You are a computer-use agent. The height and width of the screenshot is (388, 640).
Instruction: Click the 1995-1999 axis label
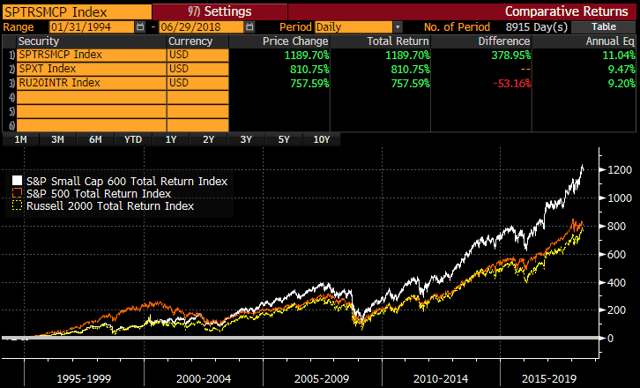pos(84,379)
